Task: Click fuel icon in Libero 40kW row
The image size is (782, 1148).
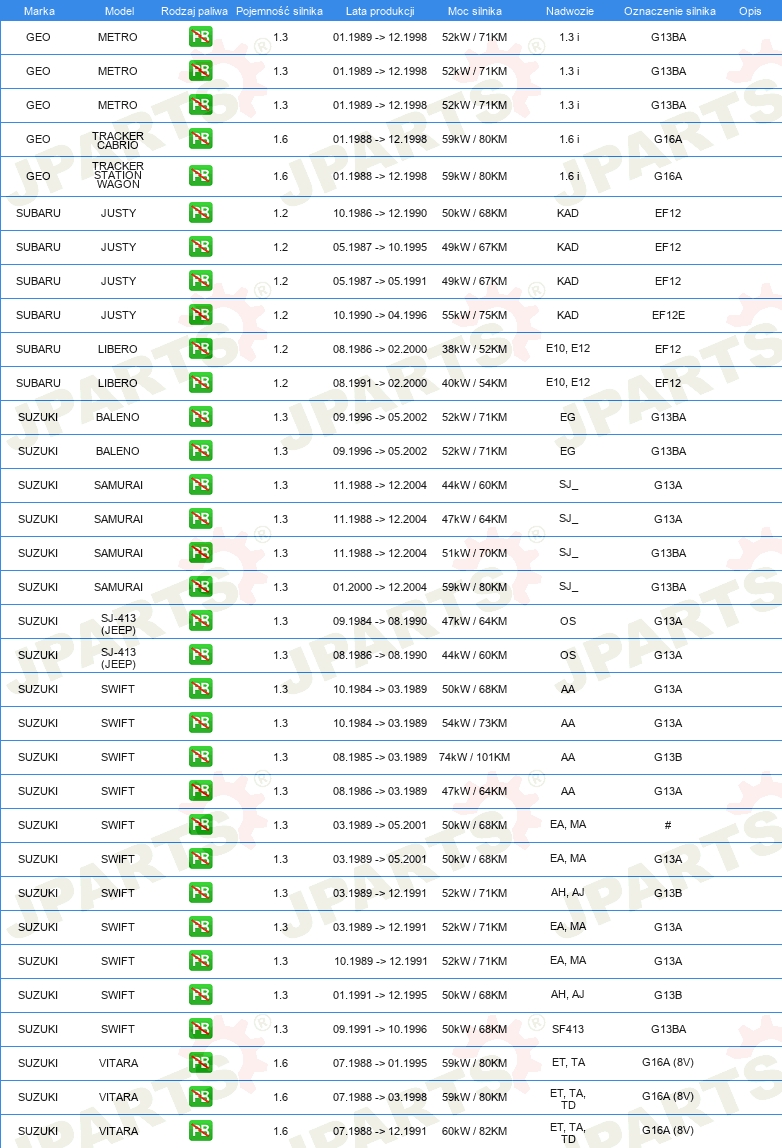Action: pos(201,383)
